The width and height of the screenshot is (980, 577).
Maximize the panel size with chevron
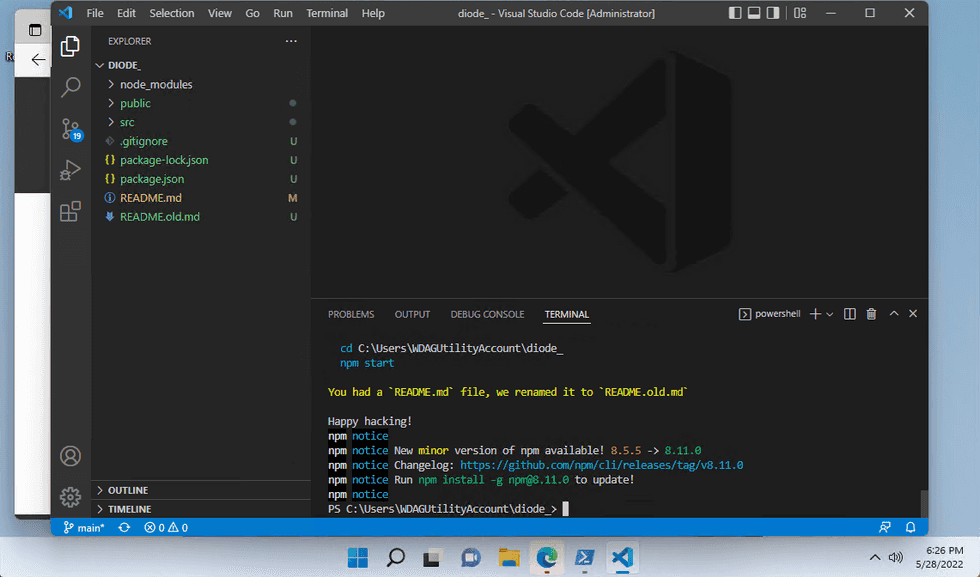point(894,314)
